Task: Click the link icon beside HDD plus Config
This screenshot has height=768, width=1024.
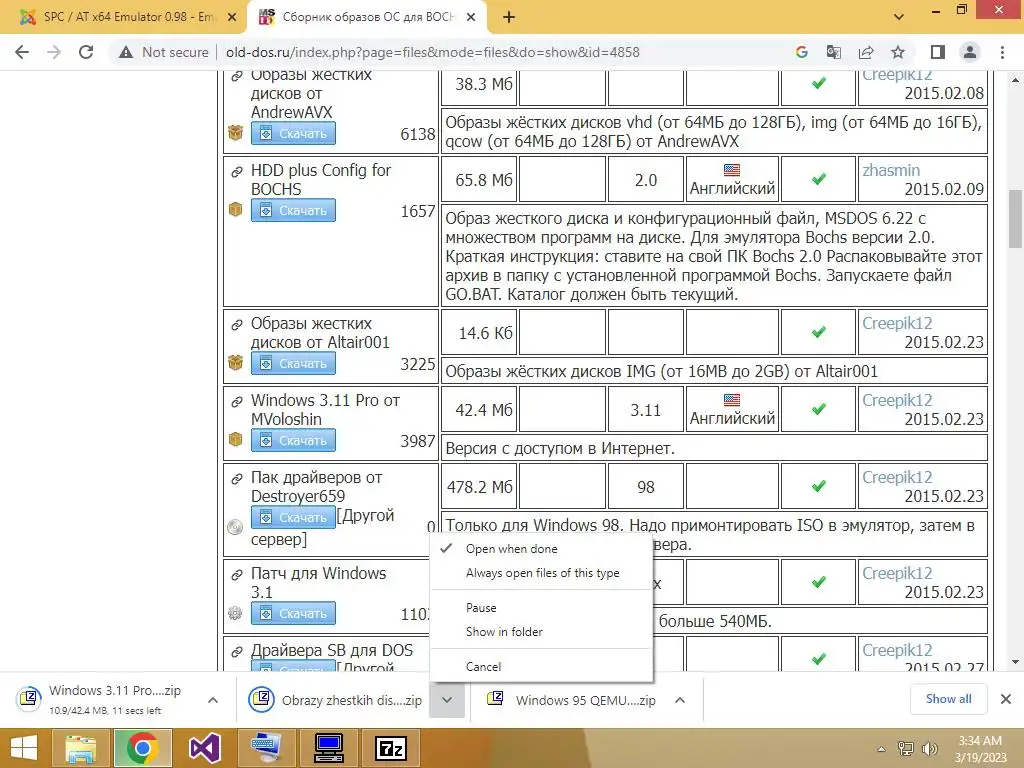Action: click(x=236, y=172)
